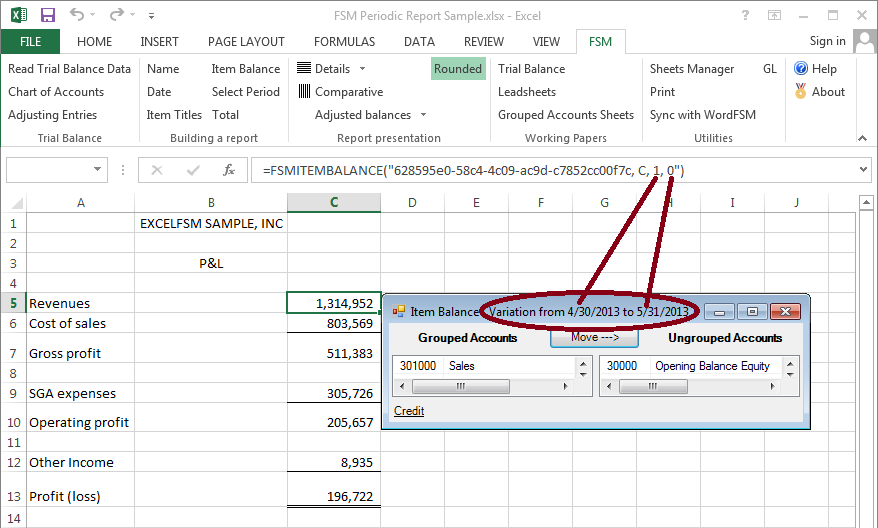This screenshot has height=528, width=878.
Task: Toggle the Rounded button
Action: click(x=458, y=69)
